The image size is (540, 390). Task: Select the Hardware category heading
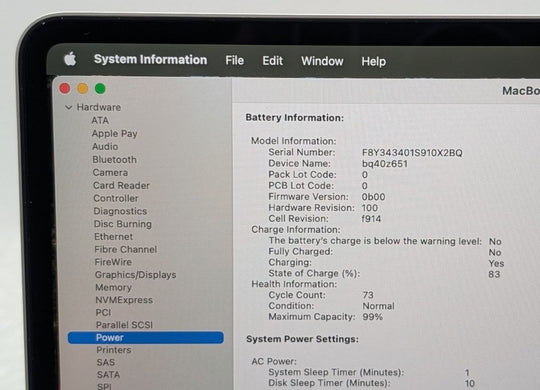click(98, 107)
